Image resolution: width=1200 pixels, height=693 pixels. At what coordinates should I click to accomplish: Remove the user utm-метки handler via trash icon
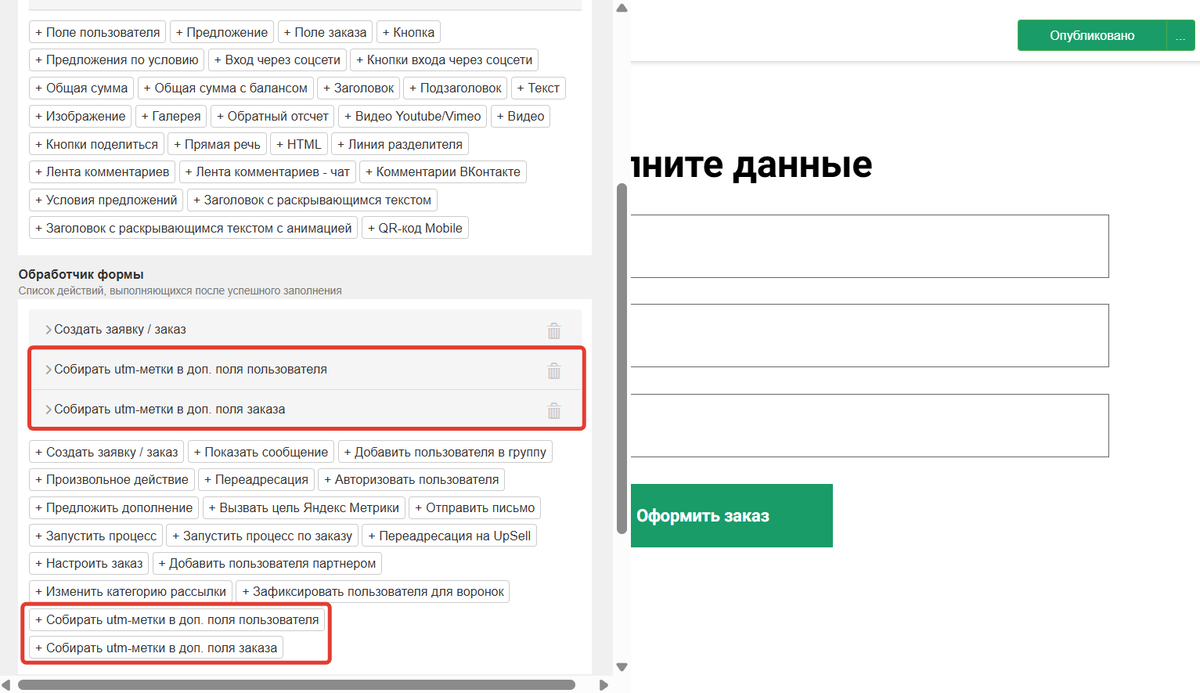554,370
